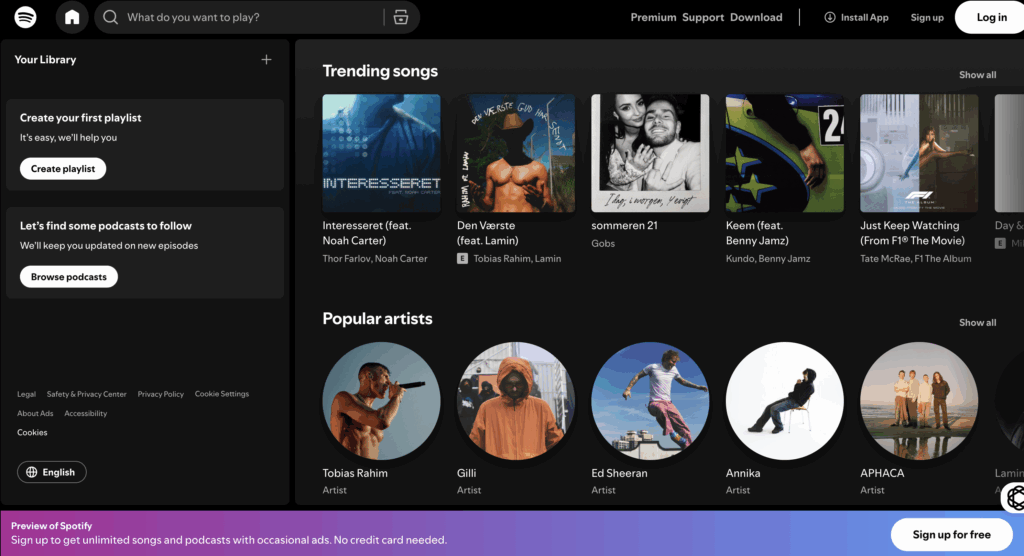
Task: Click Install App
Action: click(x=856, y=18)
